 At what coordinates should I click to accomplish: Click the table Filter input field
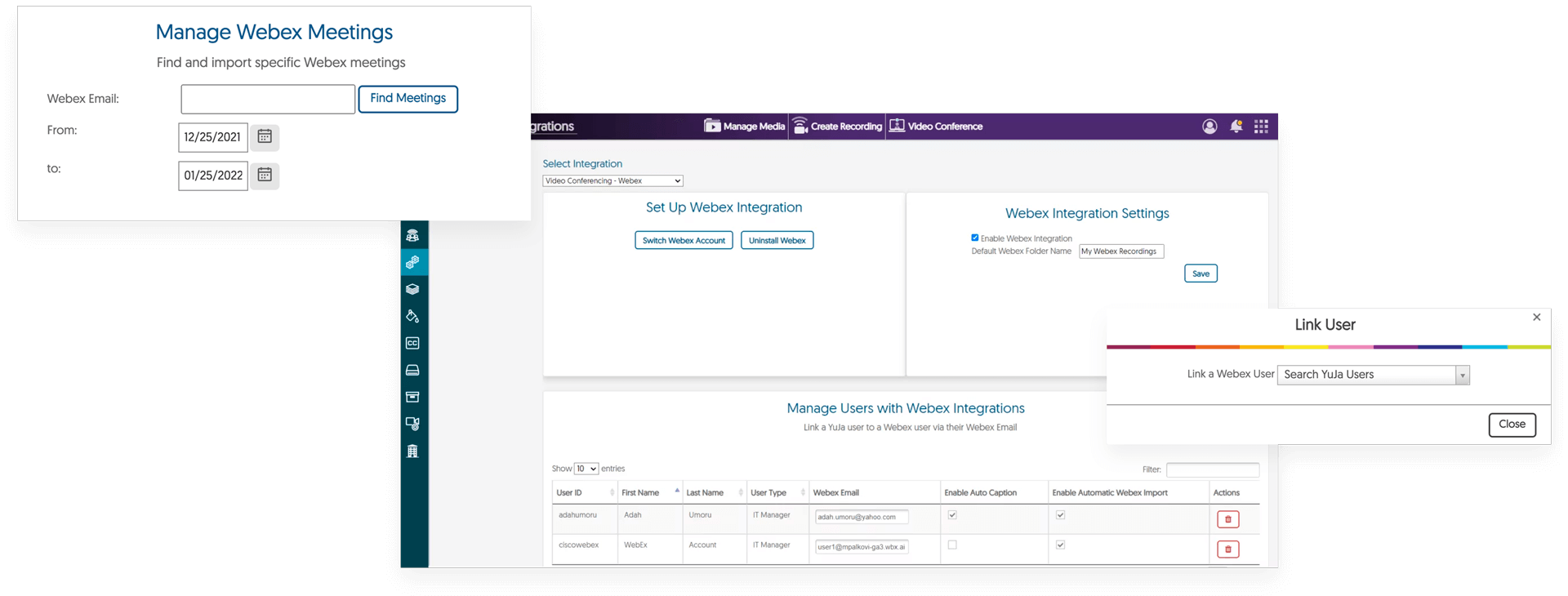(x=1213, y=469)
